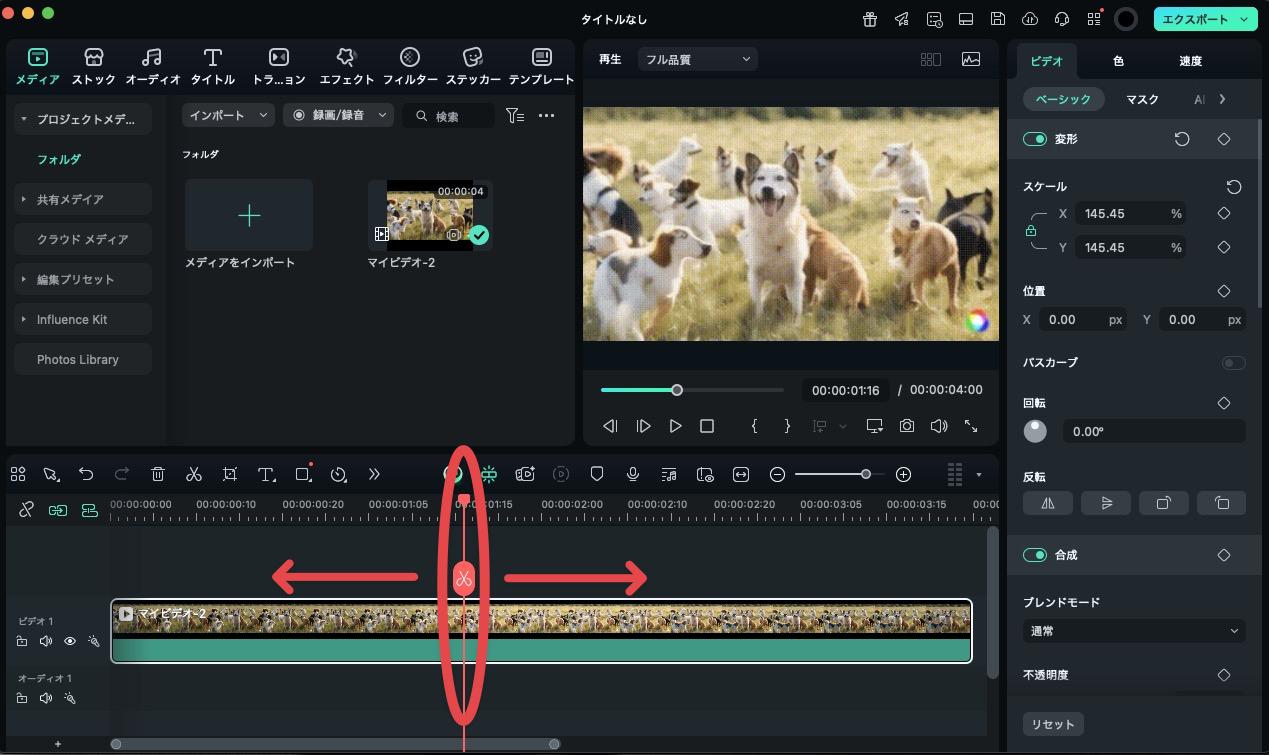Image resolution: width=1269 pixels, height=755 pixels.
Task: Click the link chain icon beside timeline ruler
Action: [27, 510]
